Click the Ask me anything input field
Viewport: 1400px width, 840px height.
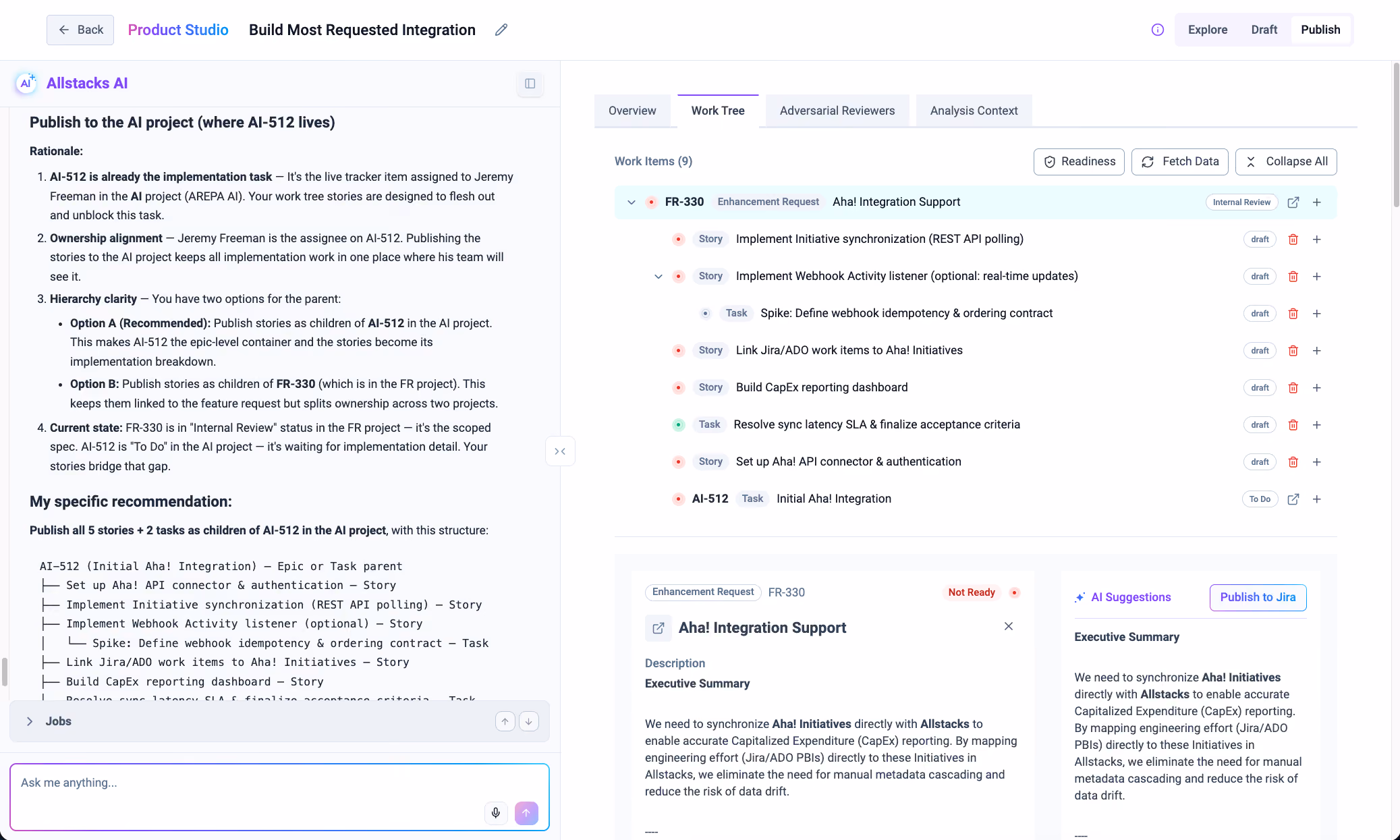tap(279, 797)
